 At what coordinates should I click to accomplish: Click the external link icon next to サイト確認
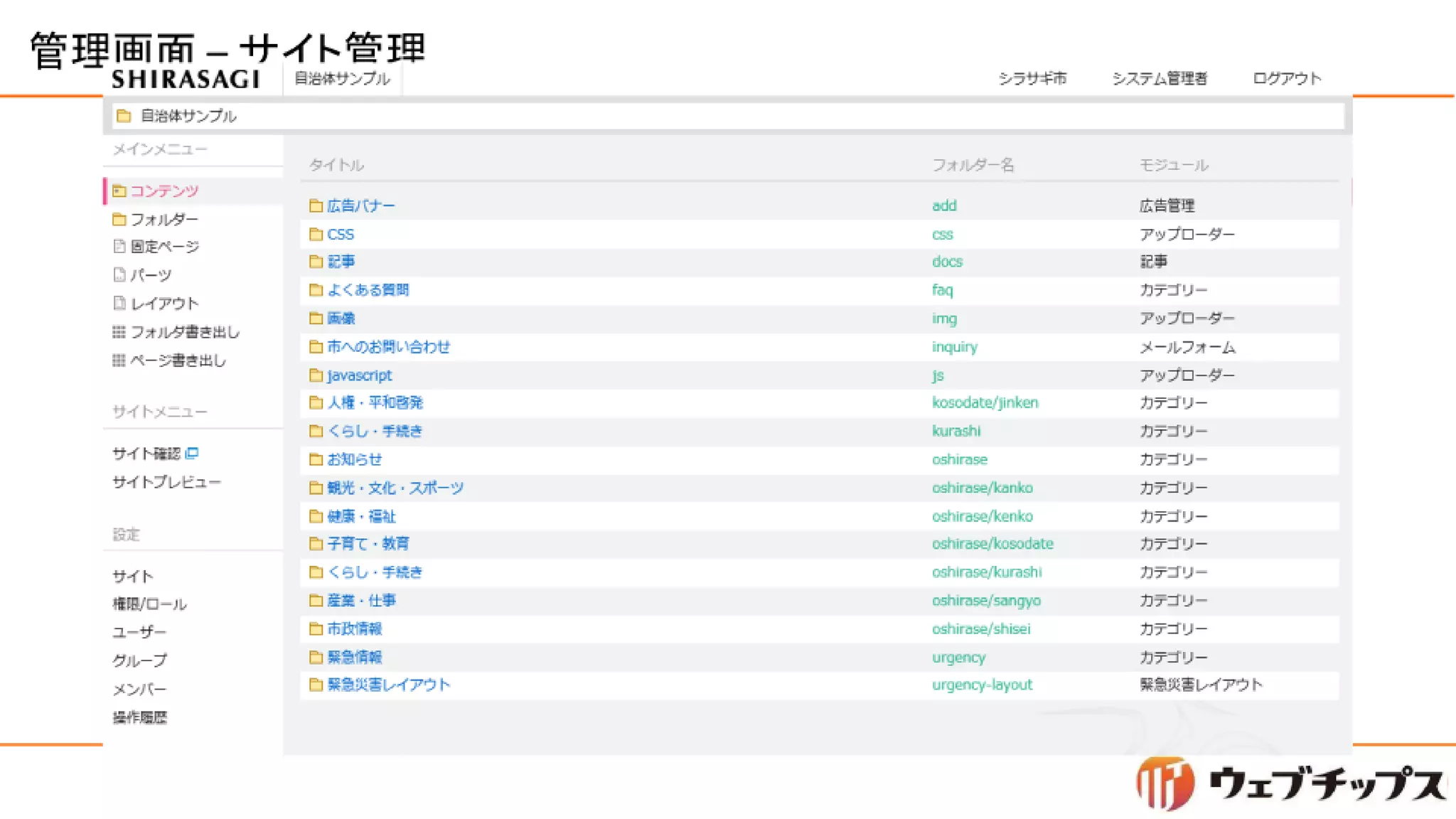(x=192, y=454)
